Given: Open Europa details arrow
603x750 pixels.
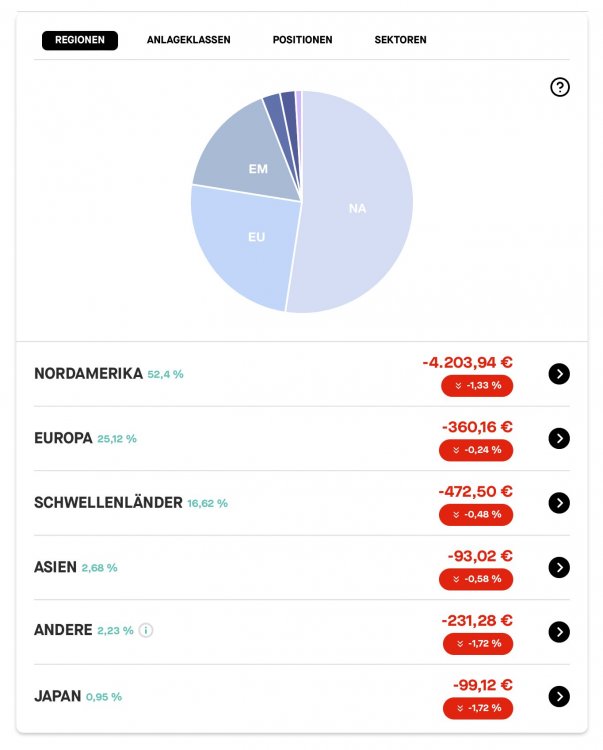Looking at the screenshot, I should tap(559, 438).
